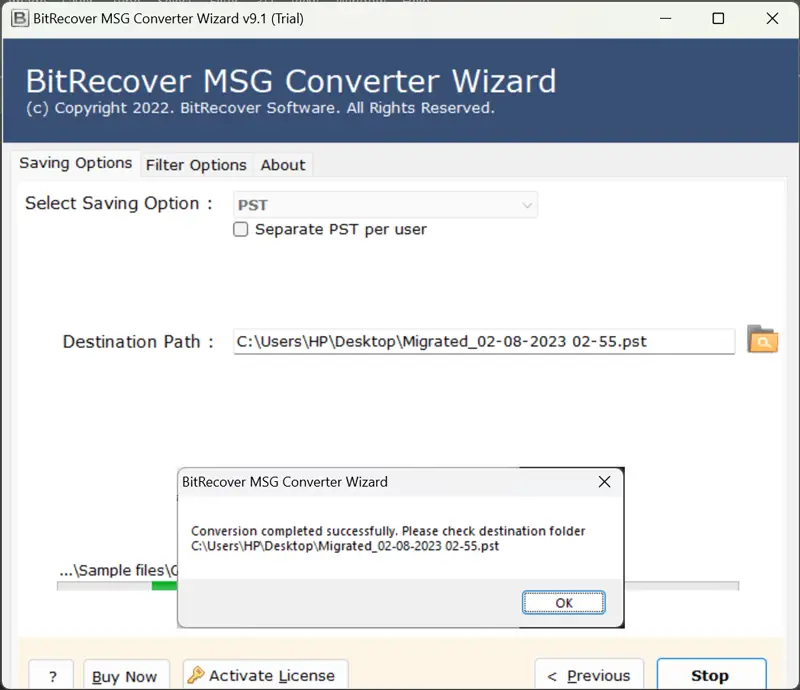The image size is (800, 690).
Task: Go back with the Previous button
Action: tap(589, 675)
